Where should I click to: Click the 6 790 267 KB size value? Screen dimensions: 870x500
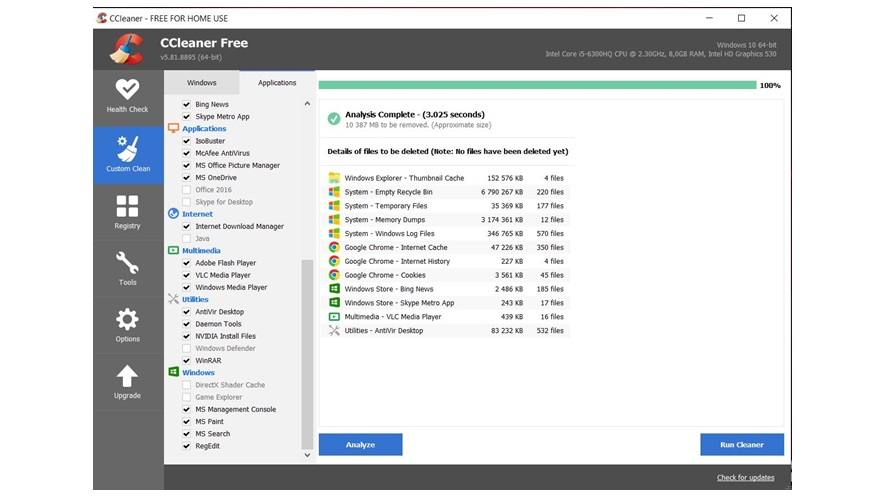click(502, 192)
